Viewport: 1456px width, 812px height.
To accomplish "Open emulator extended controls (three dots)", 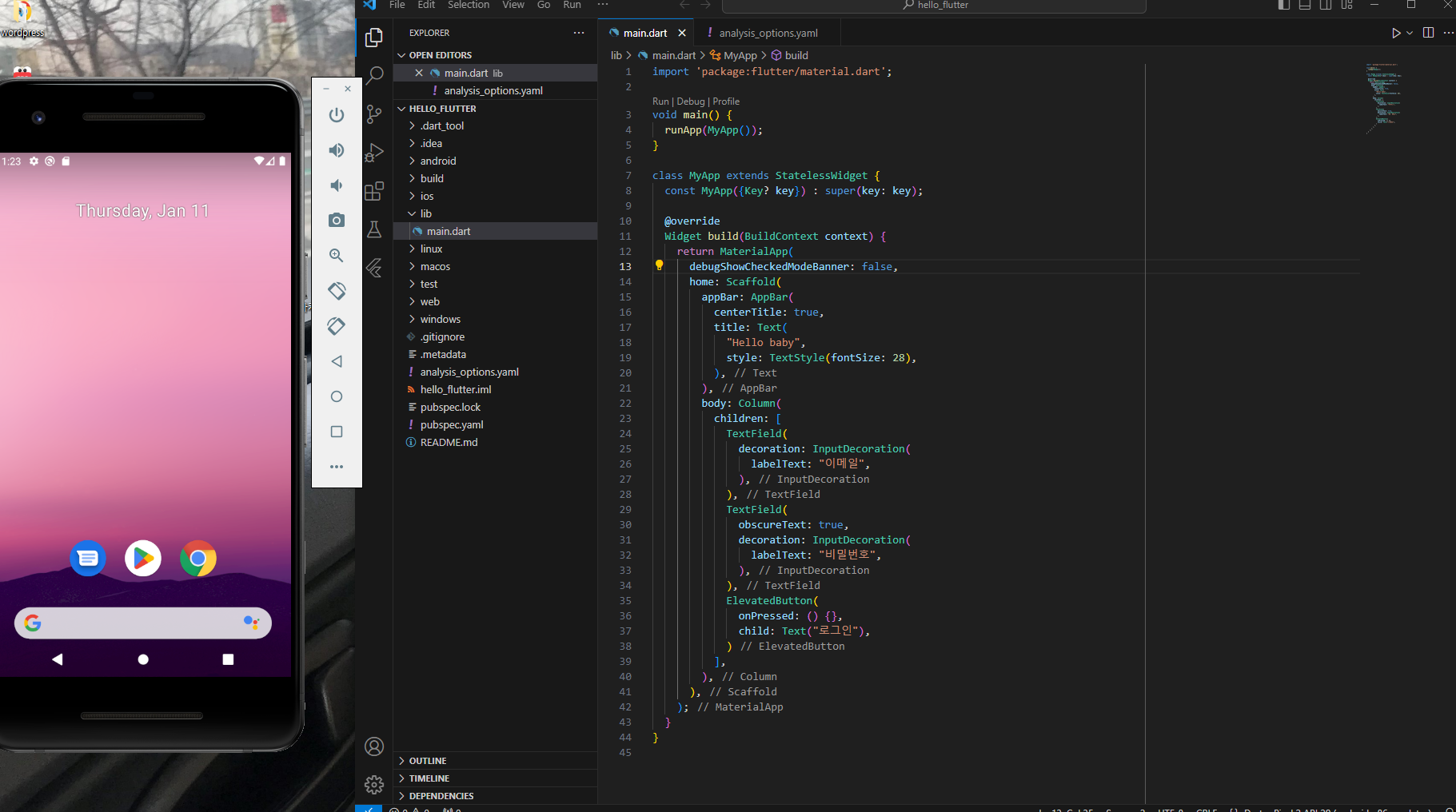I will 337,467.
